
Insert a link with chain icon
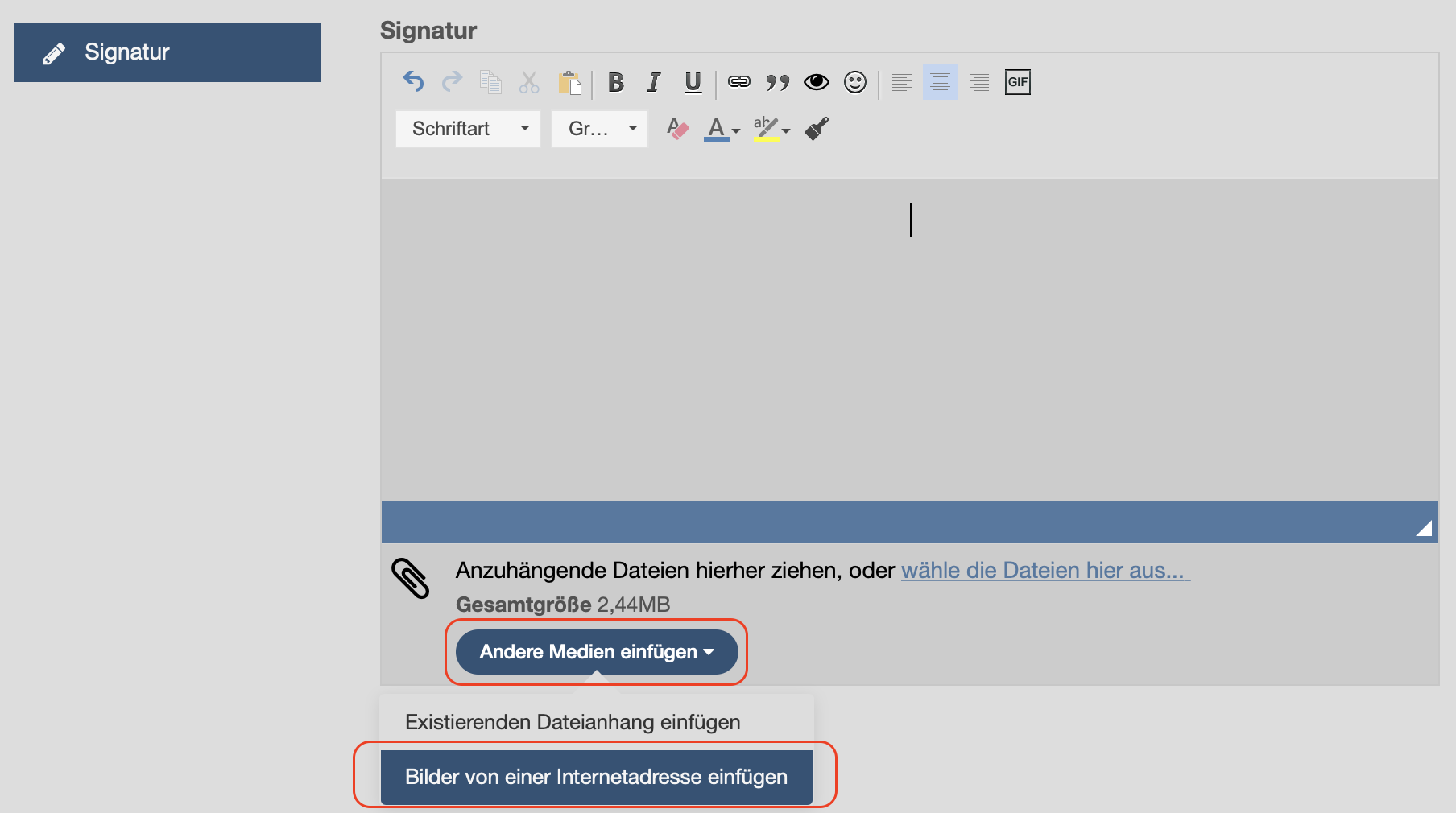click(738, 82)
